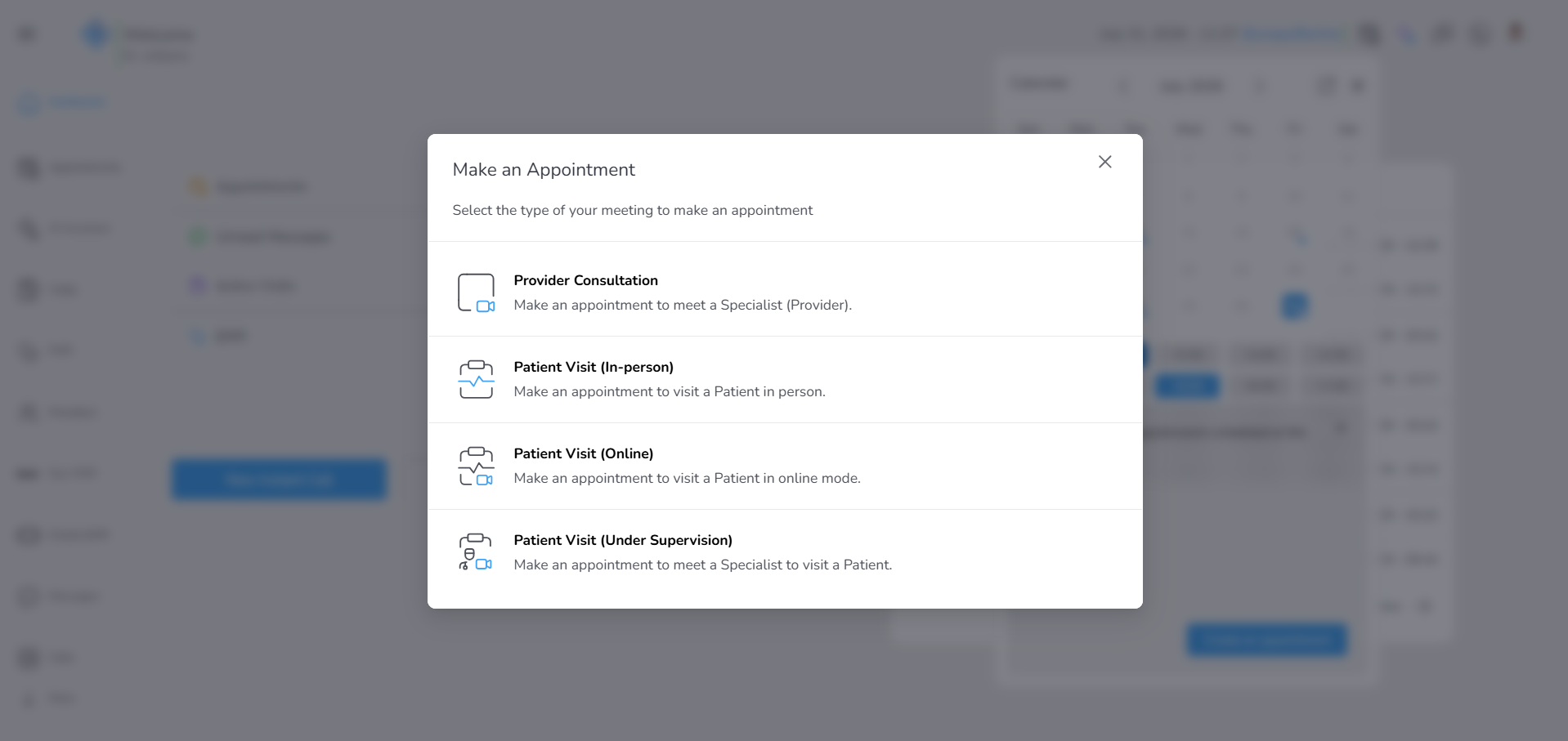Click the blurred user avatar in top bar

point(1516,33)
